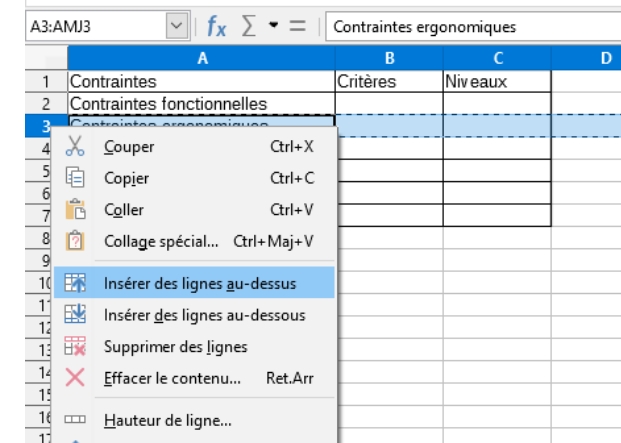Click the clipboard icon beside Coller
The width and height of the screenshot is (621, 443).
tap(75, 210)
